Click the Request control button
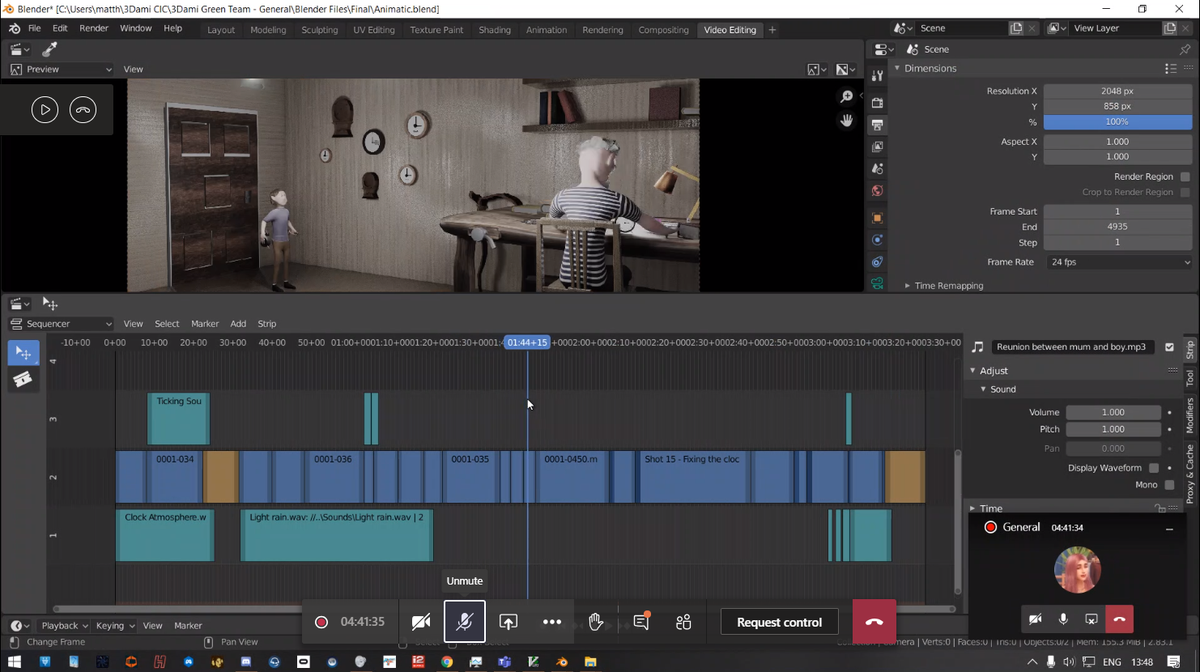The width and height of the screenshot is (1200, 672). tap(779, 622)
